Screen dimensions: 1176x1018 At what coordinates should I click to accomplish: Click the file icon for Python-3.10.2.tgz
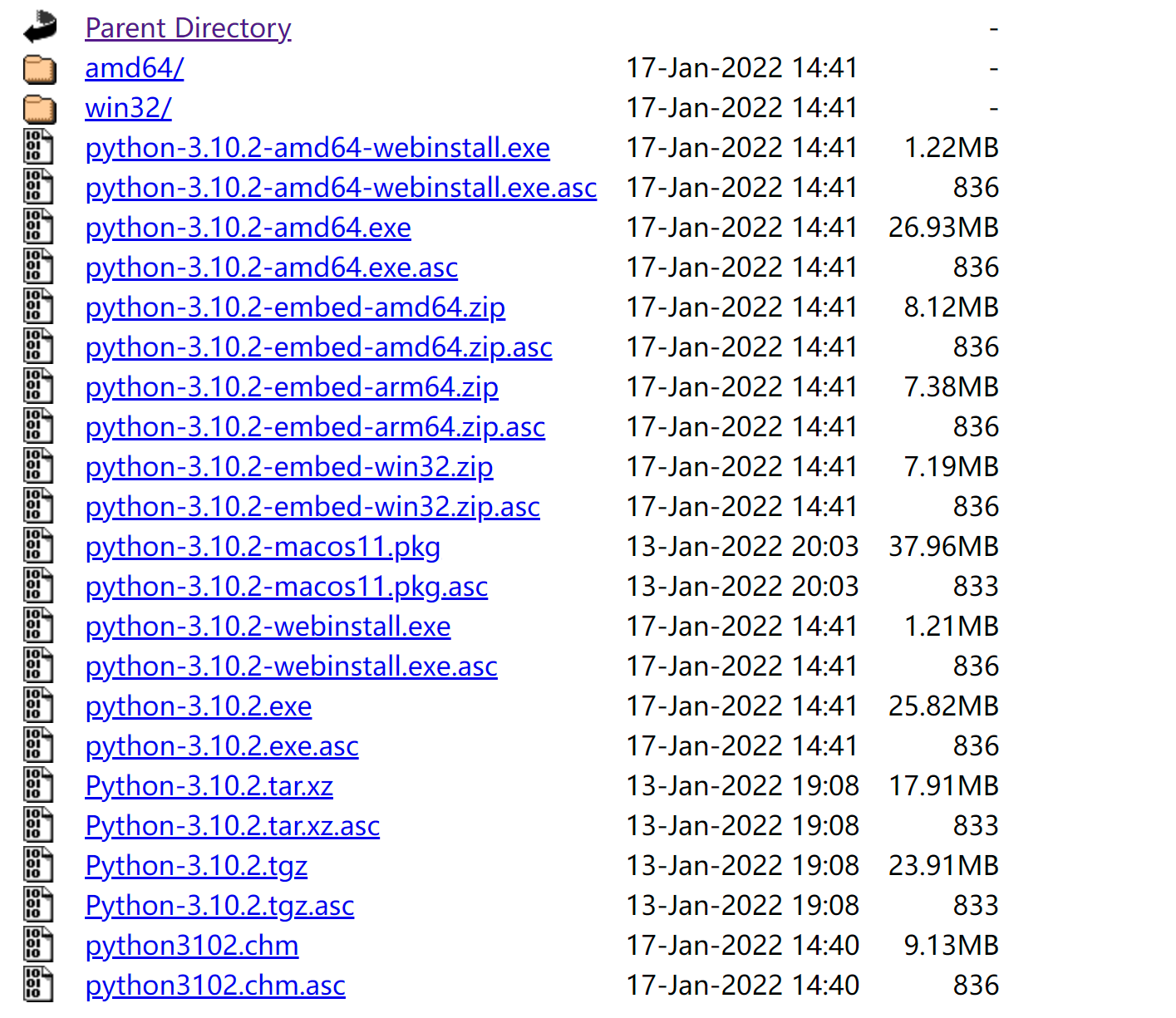tap(37, 864)
